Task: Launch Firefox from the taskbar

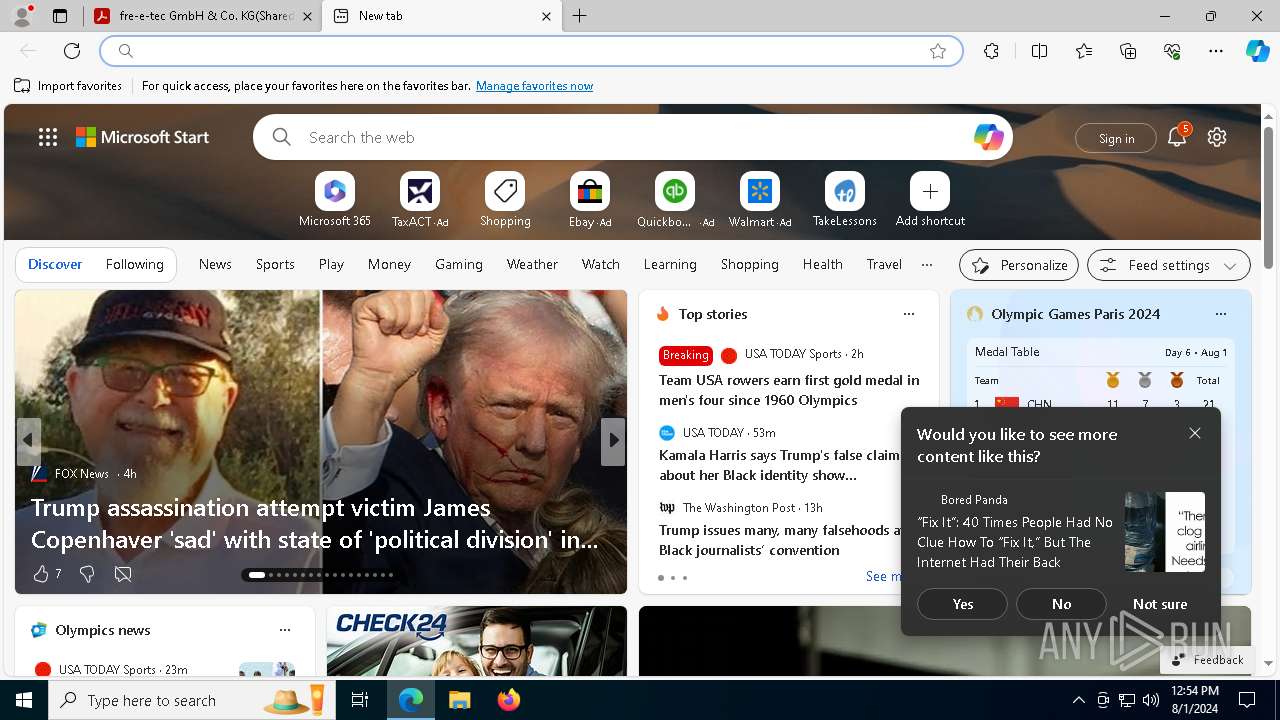Action: (x=509, y=700)
